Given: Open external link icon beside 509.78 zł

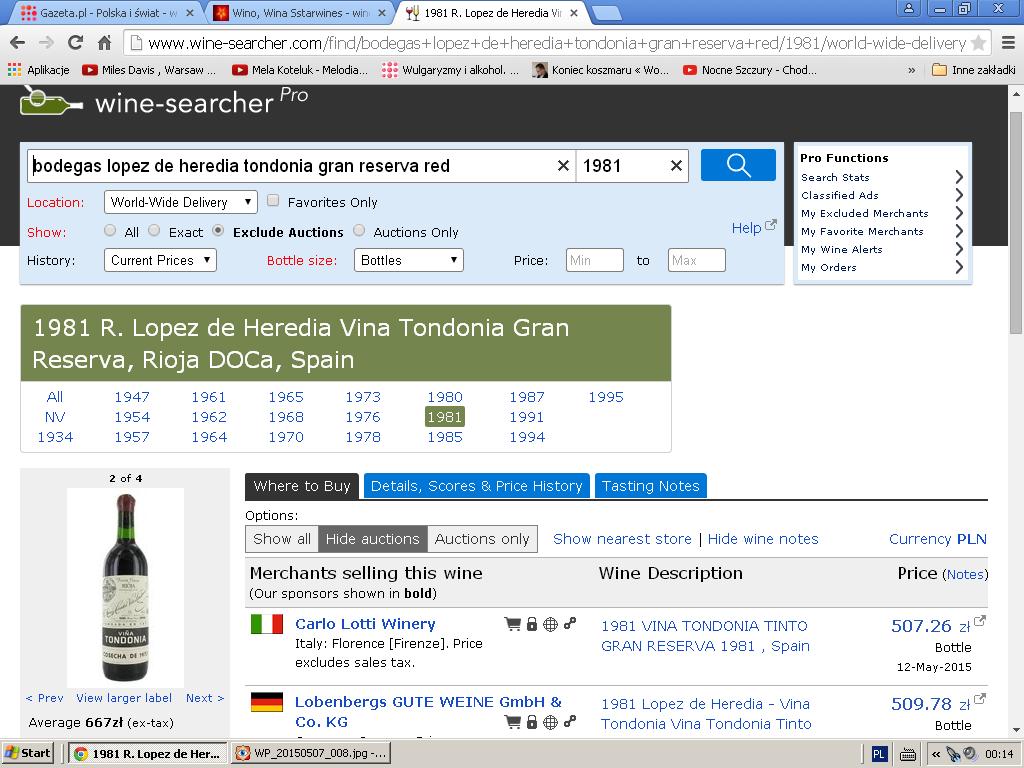Looking at the screenshot, I should (980, 699).
